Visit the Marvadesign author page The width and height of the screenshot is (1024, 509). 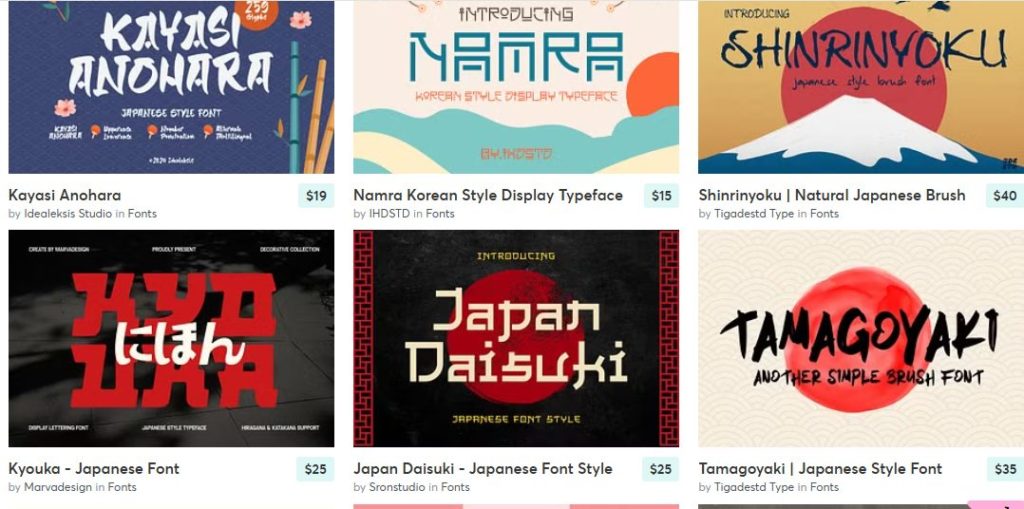(58, 487)
